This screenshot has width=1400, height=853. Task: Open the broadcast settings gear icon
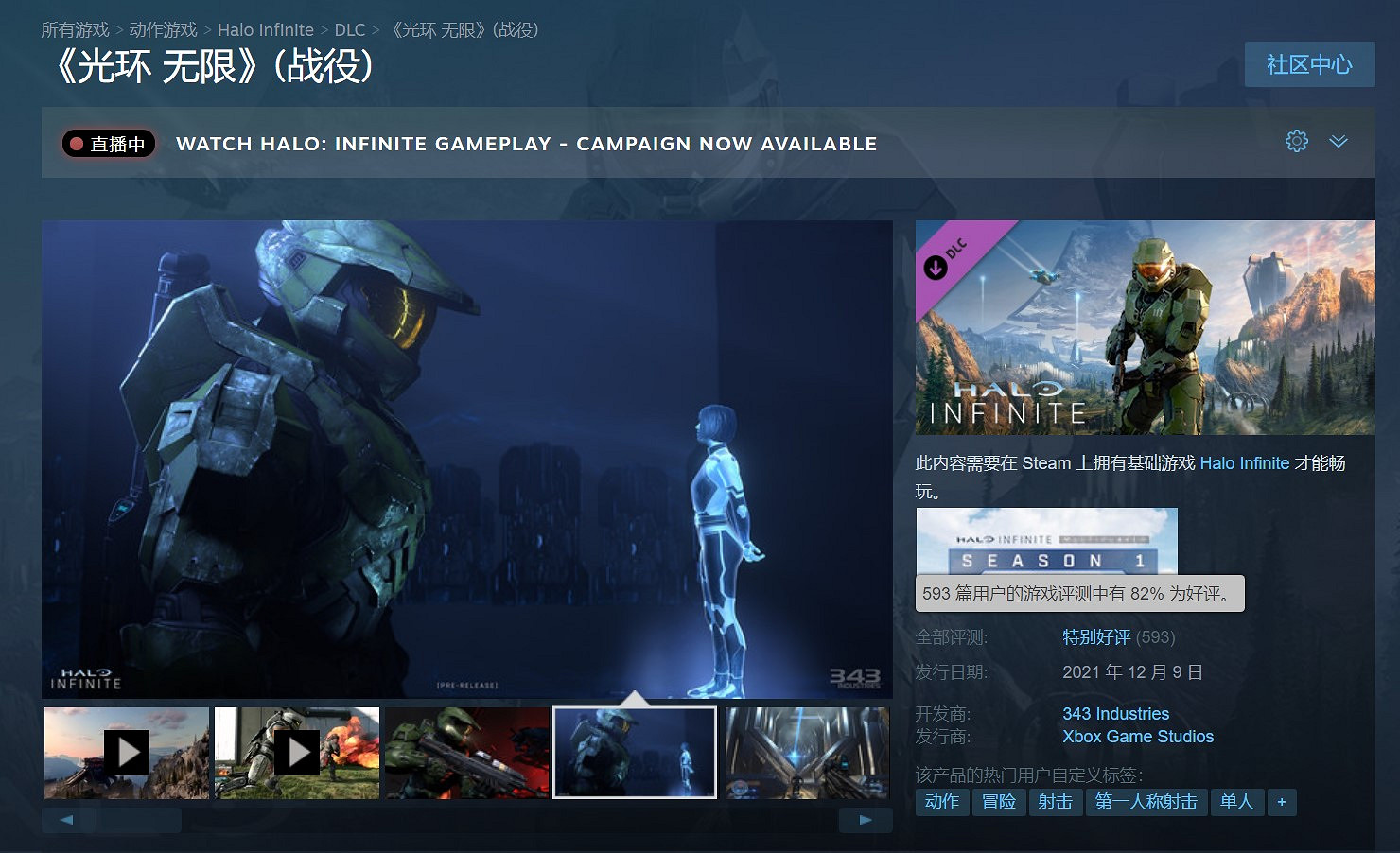pos(1296,141)
